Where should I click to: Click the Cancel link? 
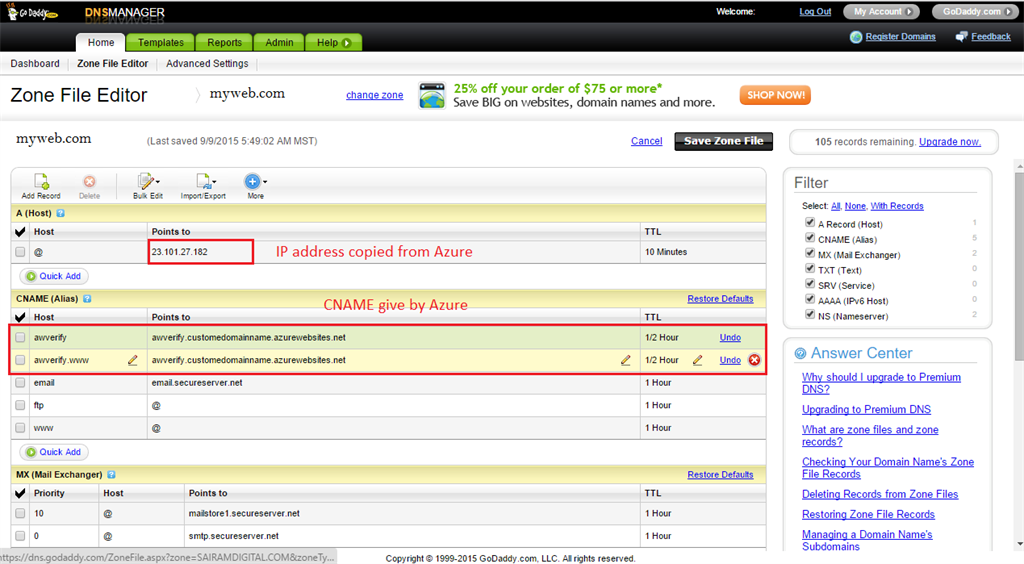point(647,141)
